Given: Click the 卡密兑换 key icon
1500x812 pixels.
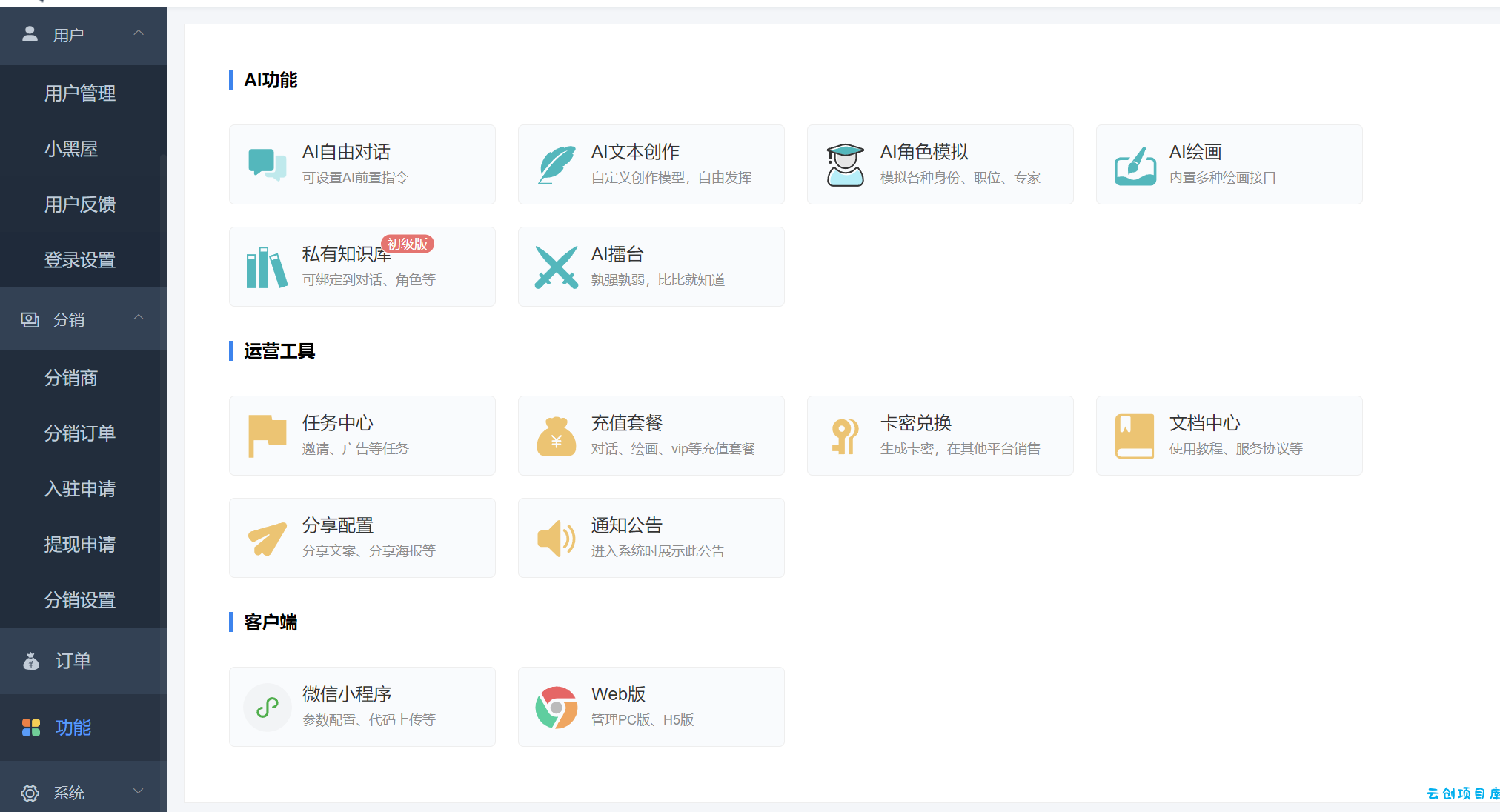Looking at the screenshot, I should [845, 436].
